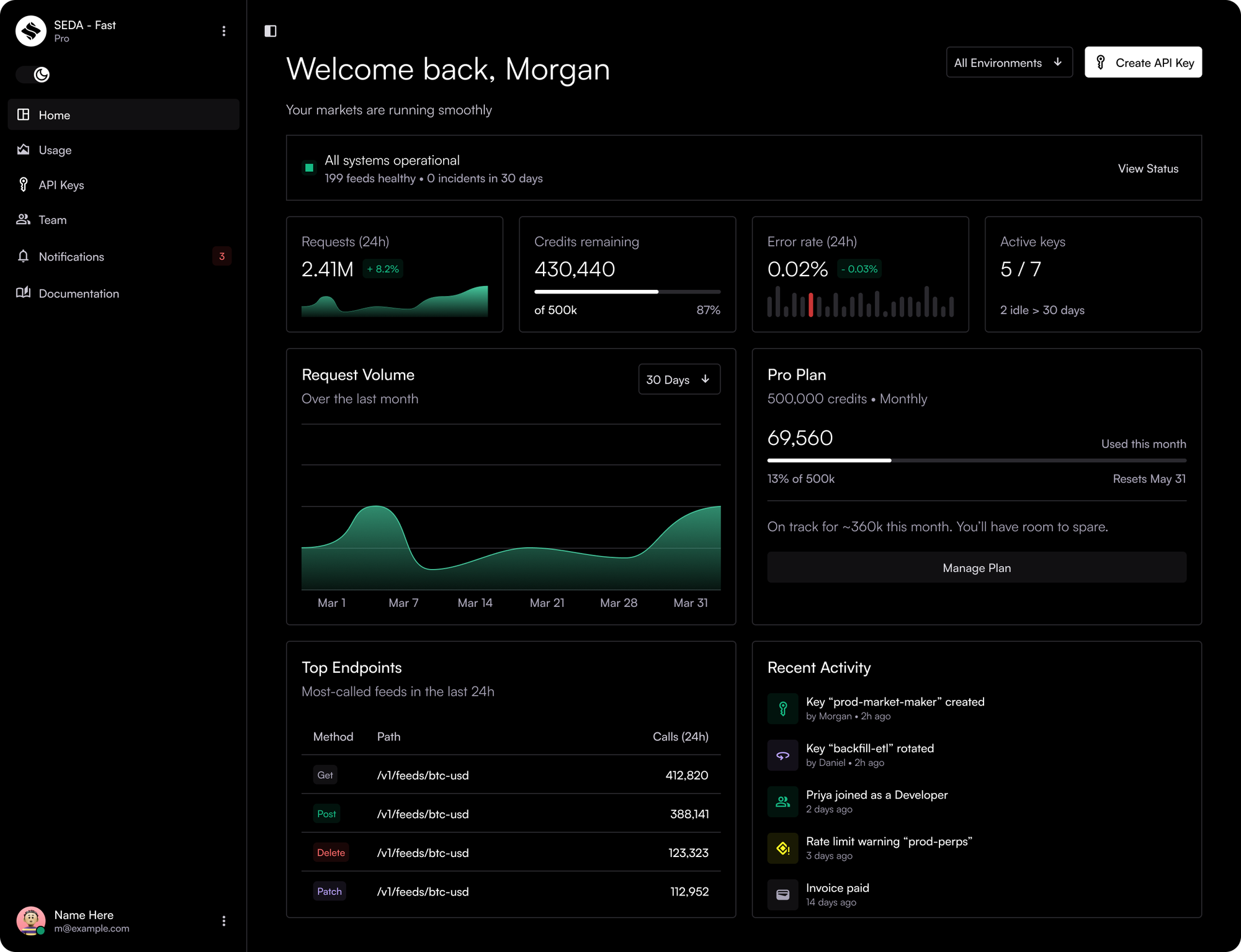Image resolution: width=1241 pixels, height=952 pixels.
Task: Click the Patch method badge
Action: click(x=329, y=891)
